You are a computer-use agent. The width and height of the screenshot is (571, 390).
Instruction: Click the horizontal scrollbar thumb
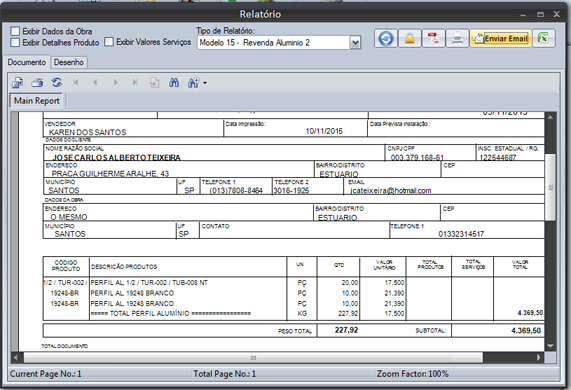tap(253, 358)
